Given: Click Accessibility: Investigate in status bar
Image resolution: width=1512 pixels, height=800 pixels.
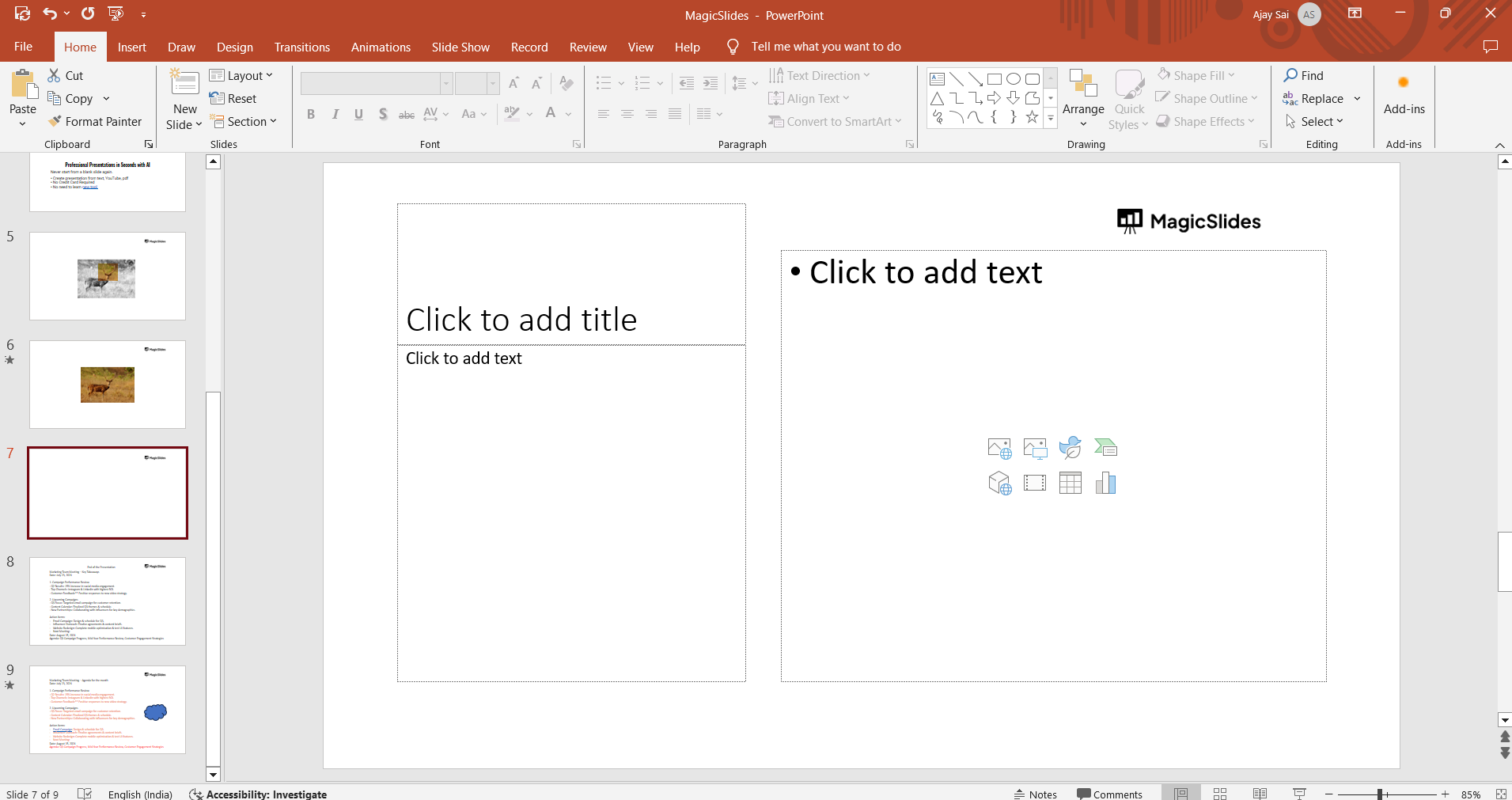Looking at the screenshot, I should (x=259, y=794).
